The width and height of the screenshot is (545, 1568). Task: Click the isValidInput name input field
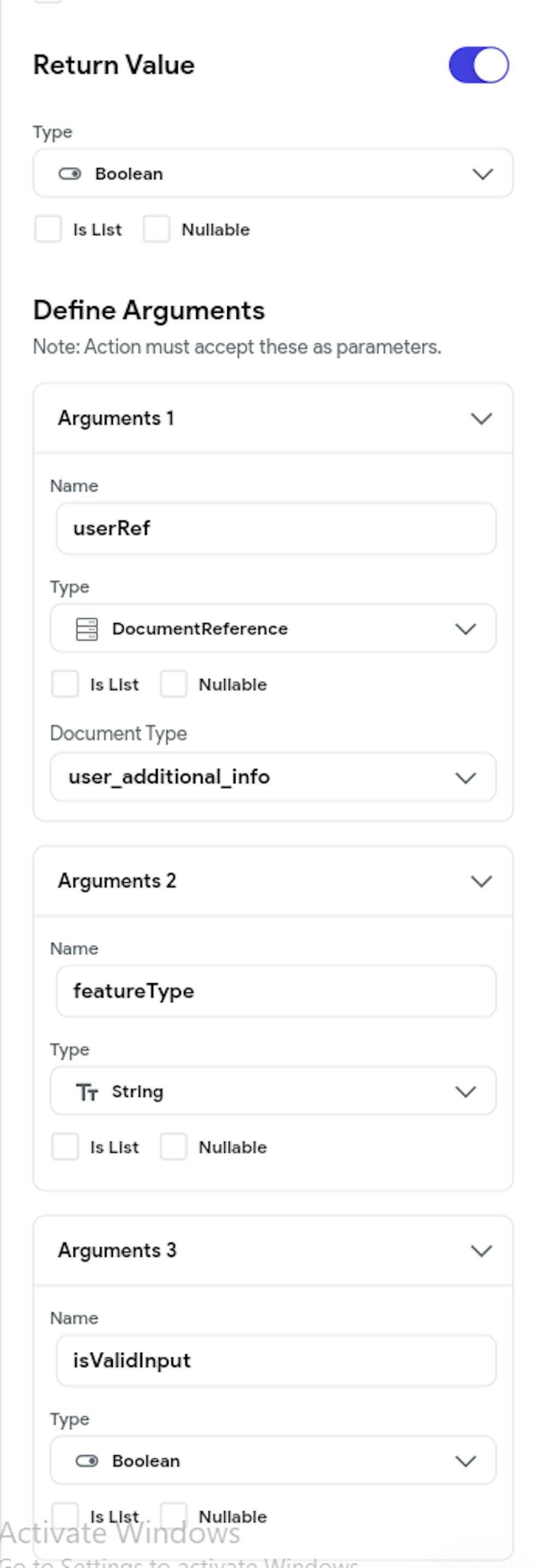[276, 1360]
